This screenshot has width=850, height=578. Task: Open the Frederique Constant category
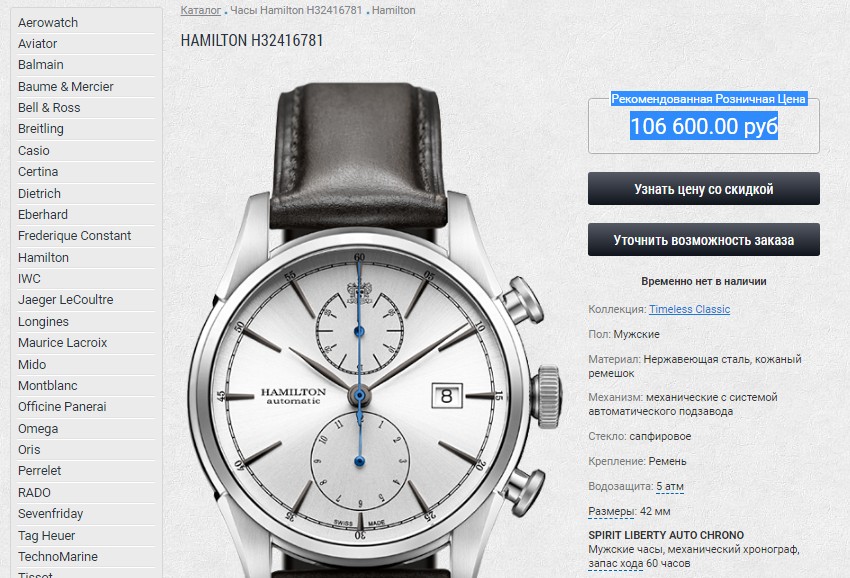[74, 236]
